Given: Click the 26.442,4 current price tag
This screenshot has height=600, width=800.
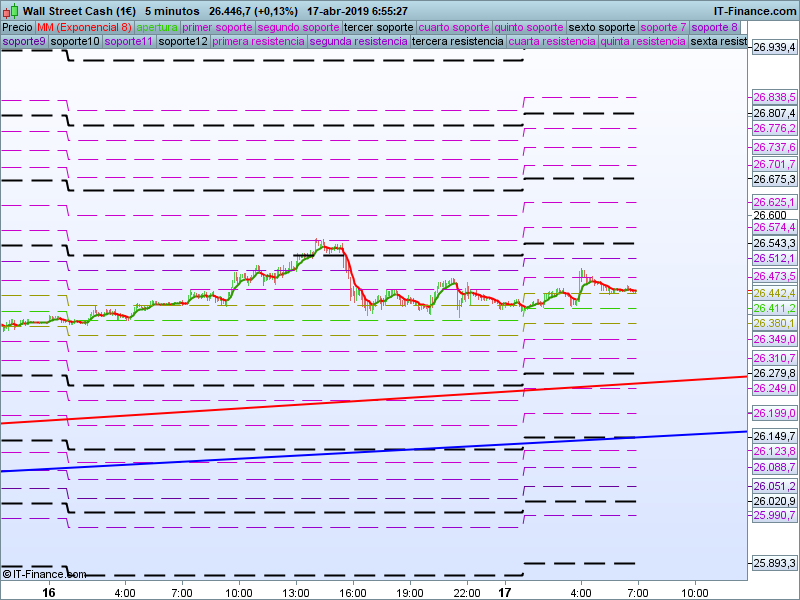Looking at the screenshot, I should pyautogui.click(x=773, y=292).
